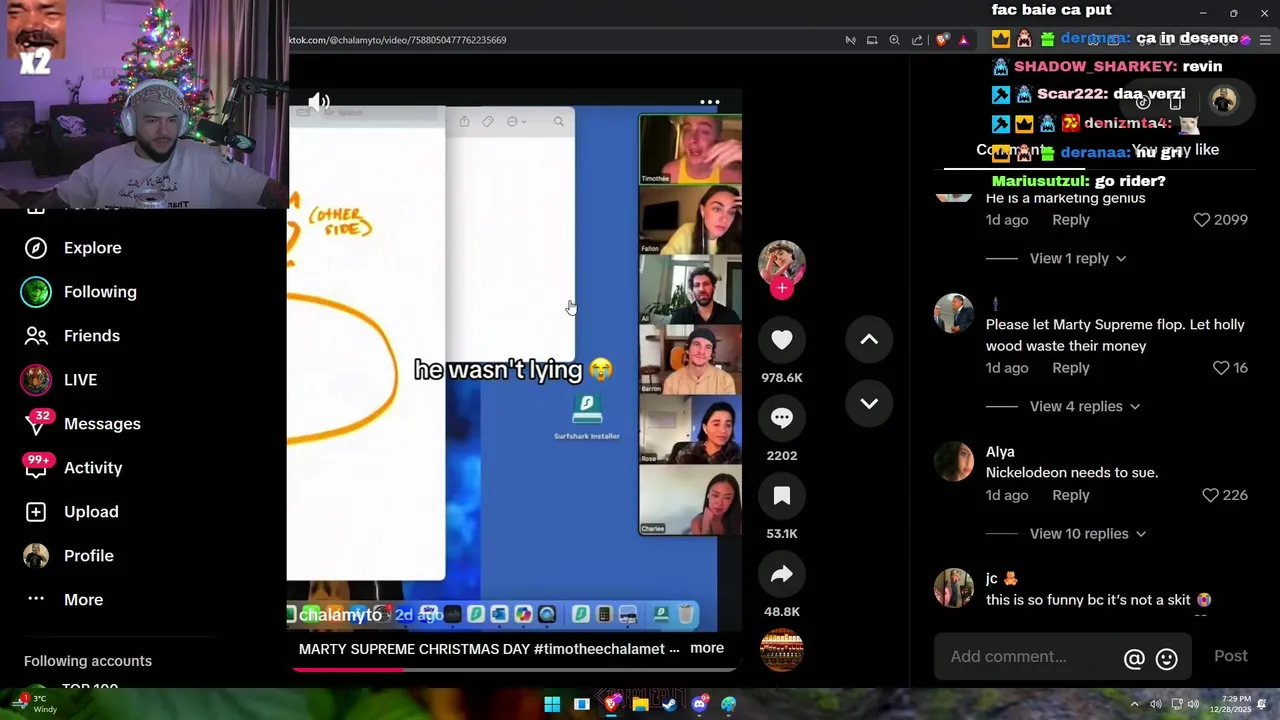Open the Friends section

point(91,336)
